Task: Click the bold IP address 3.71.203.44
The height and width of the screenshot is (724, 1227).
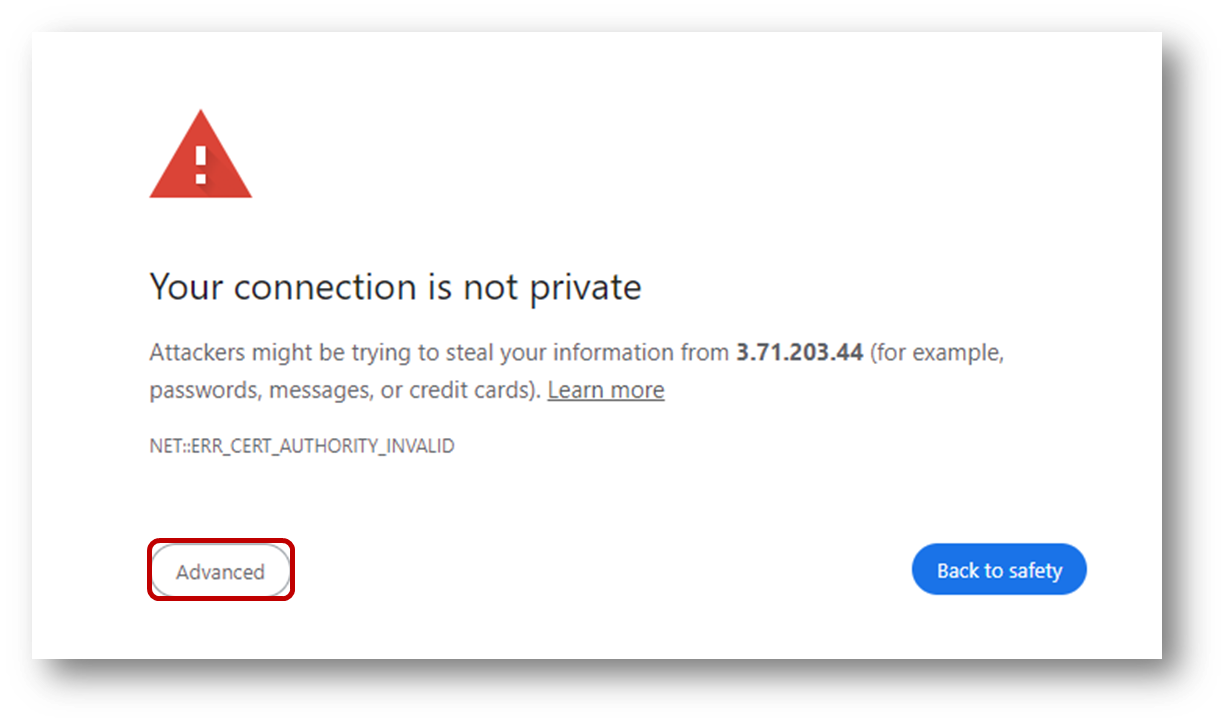Action: pos(799,353)
